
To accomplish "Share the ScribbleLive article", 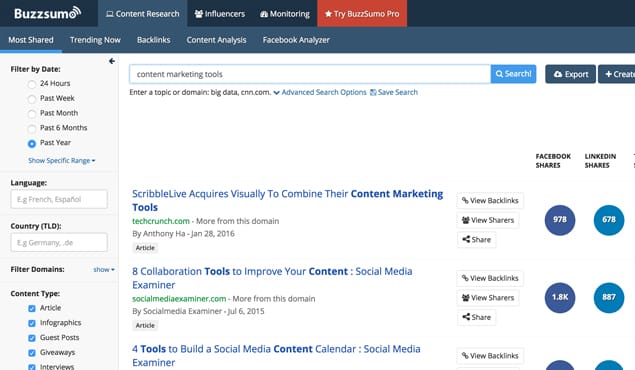I will point(476,240).
